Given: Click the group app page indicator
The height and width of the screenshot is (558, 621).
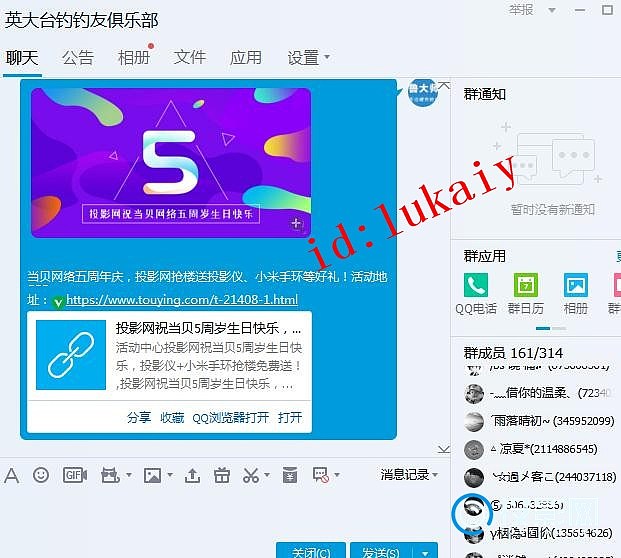Looking at the screenshot, I should coord(551,328).
